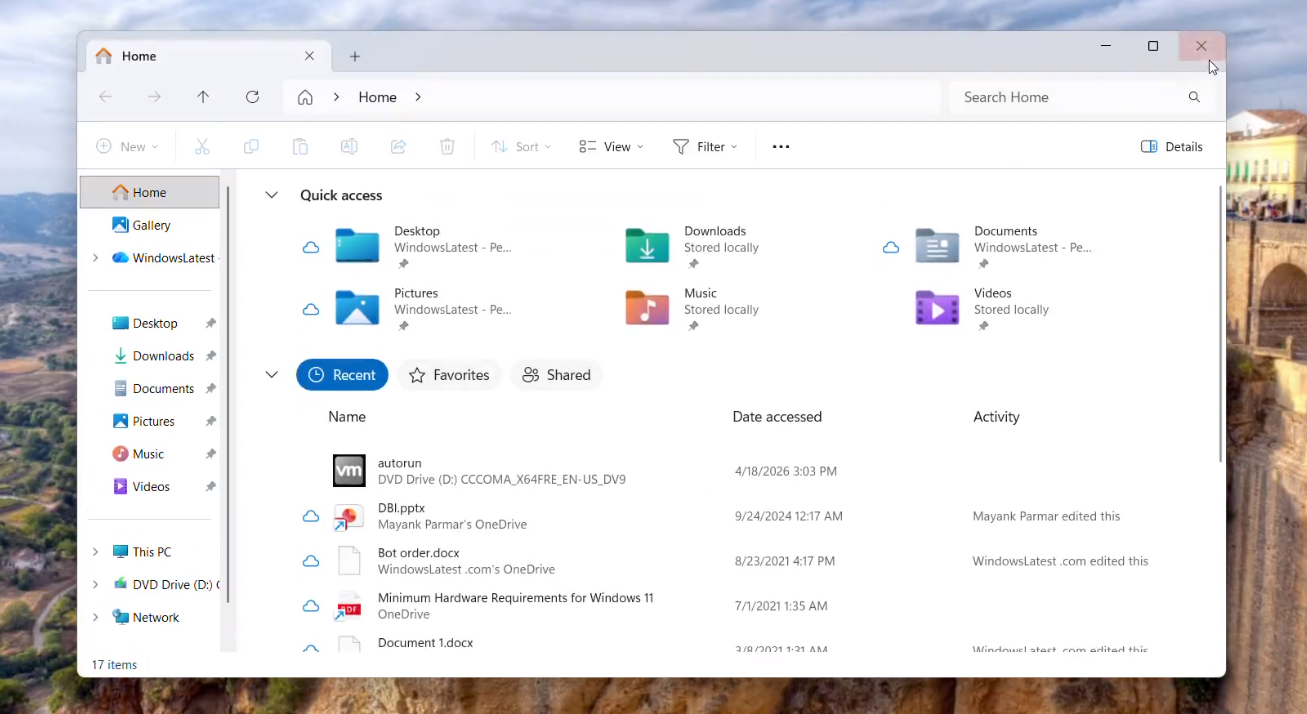The width and height of the screenshot is (1307, 714).
Task: Select Home in navigation pane
Action: pyautogui.click(x=150, y=192)
